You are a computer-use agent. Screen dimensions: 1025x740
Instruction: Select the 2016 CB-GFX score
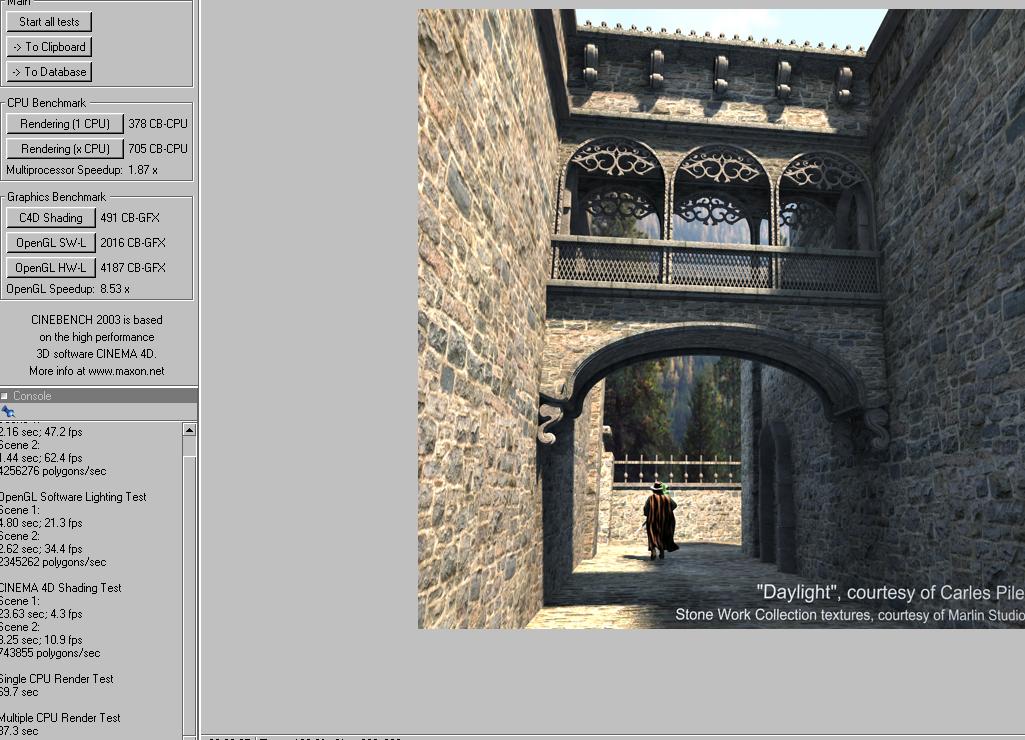tap(133, 243)
